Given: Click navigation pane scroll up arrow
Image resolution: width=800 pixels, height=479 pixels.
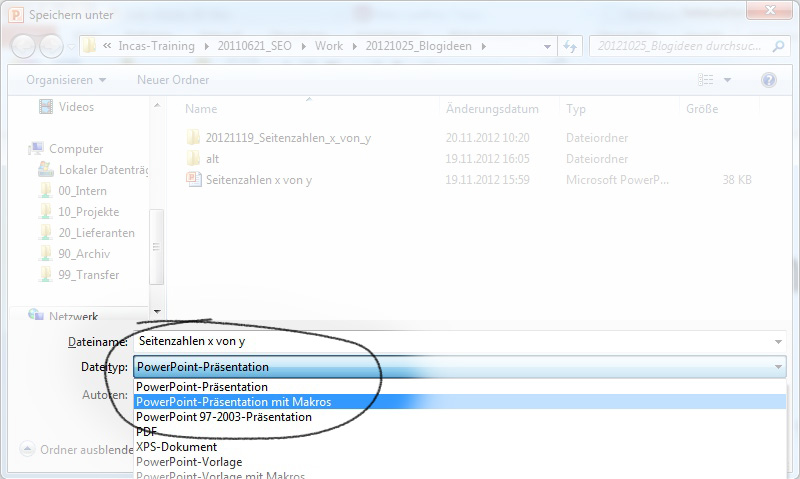Looking at the screenshot, I should pyautogui.click(x=157, y=105).
